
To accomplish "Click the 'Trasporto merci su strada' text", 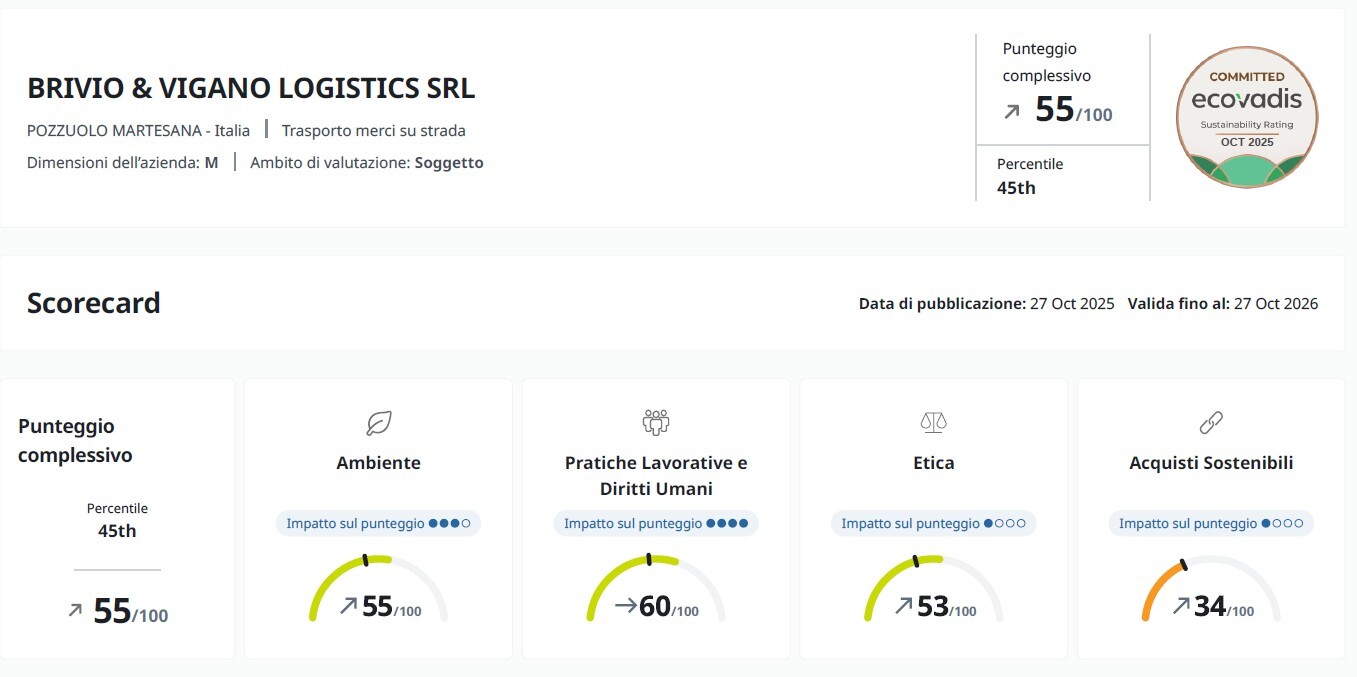I will pos(374,130).
